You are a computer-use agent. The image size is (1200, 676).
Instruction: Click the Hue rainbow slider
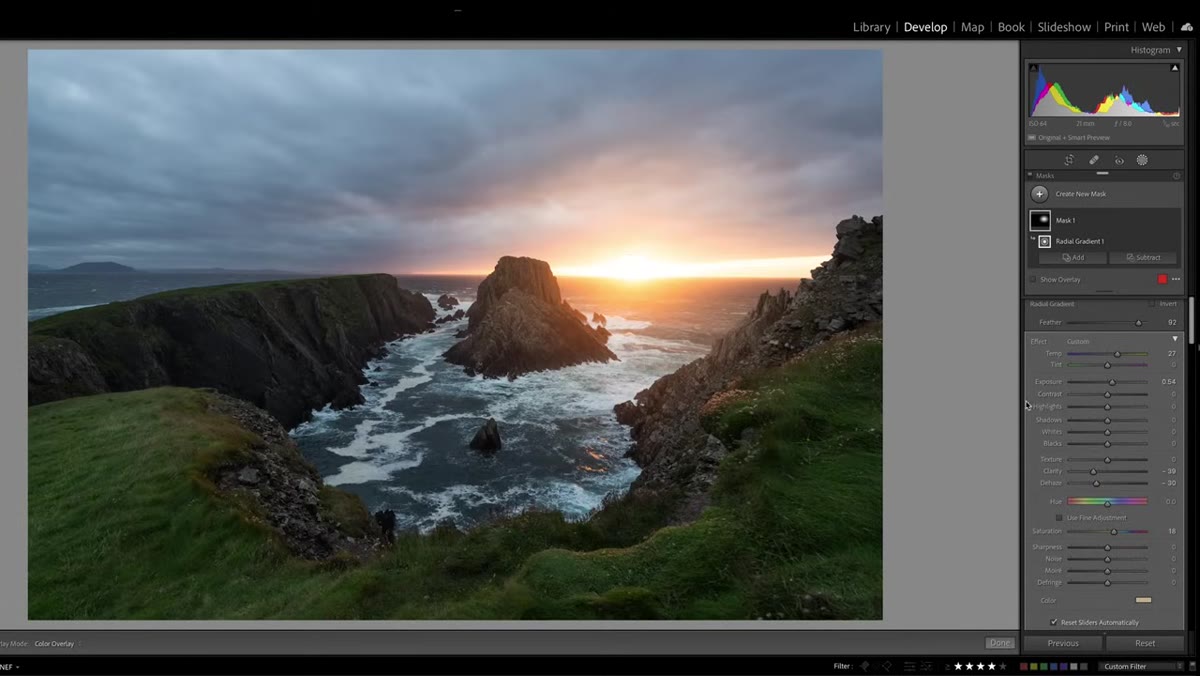[x=1107, y=501]
